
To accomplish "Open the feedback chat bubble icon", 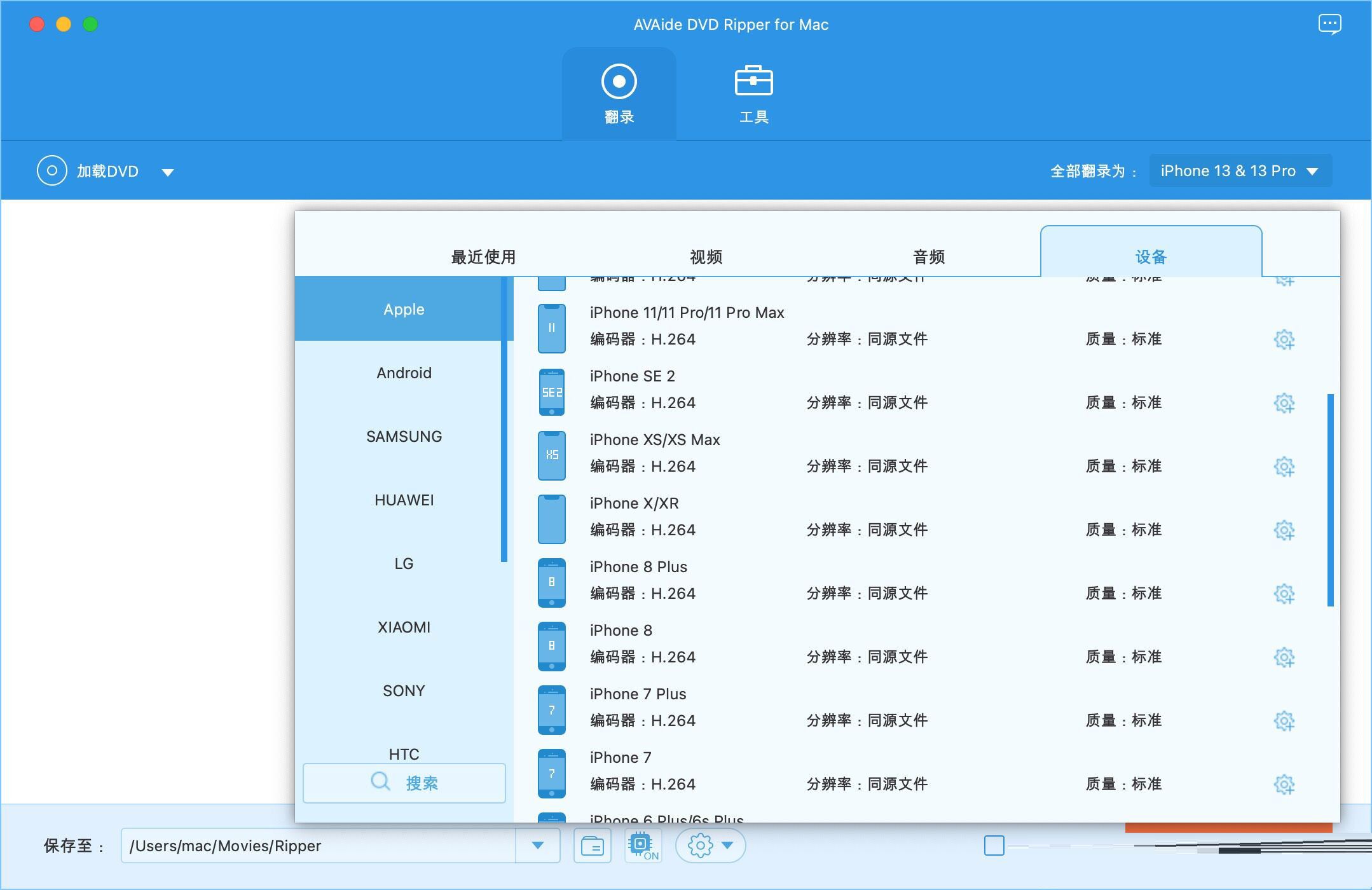I will coord(1329,25).
